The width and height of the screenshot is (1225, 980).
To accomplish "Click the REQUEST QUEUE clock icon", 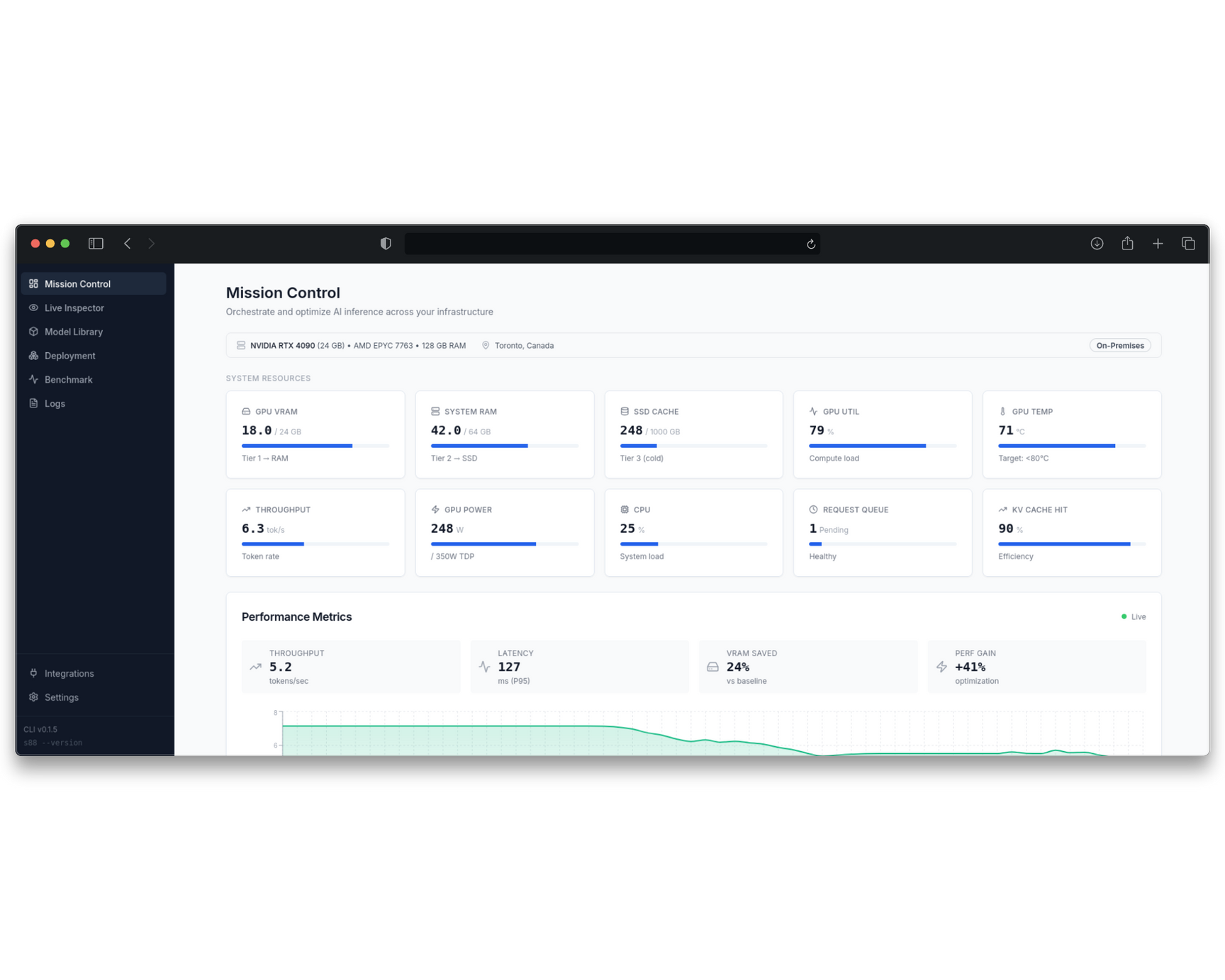I will [x=813, y=509].
